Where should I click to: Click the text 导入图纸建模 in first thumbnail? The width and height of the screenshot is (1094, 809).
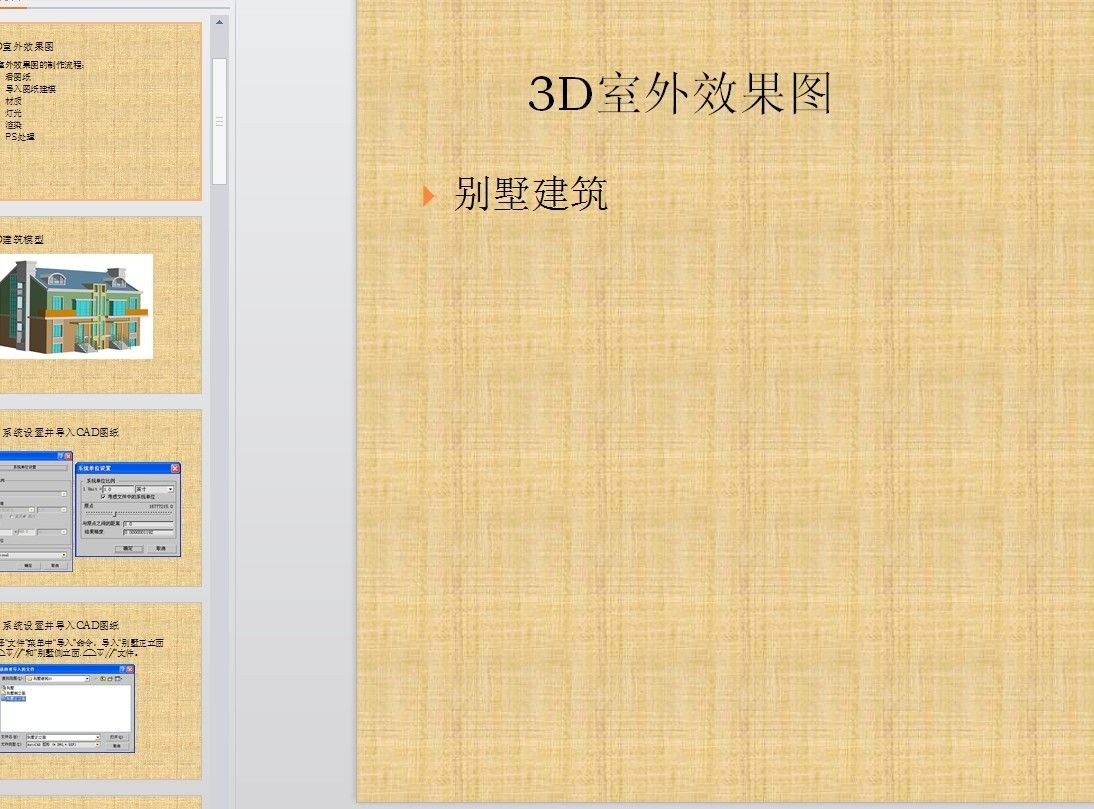(30, 89)
